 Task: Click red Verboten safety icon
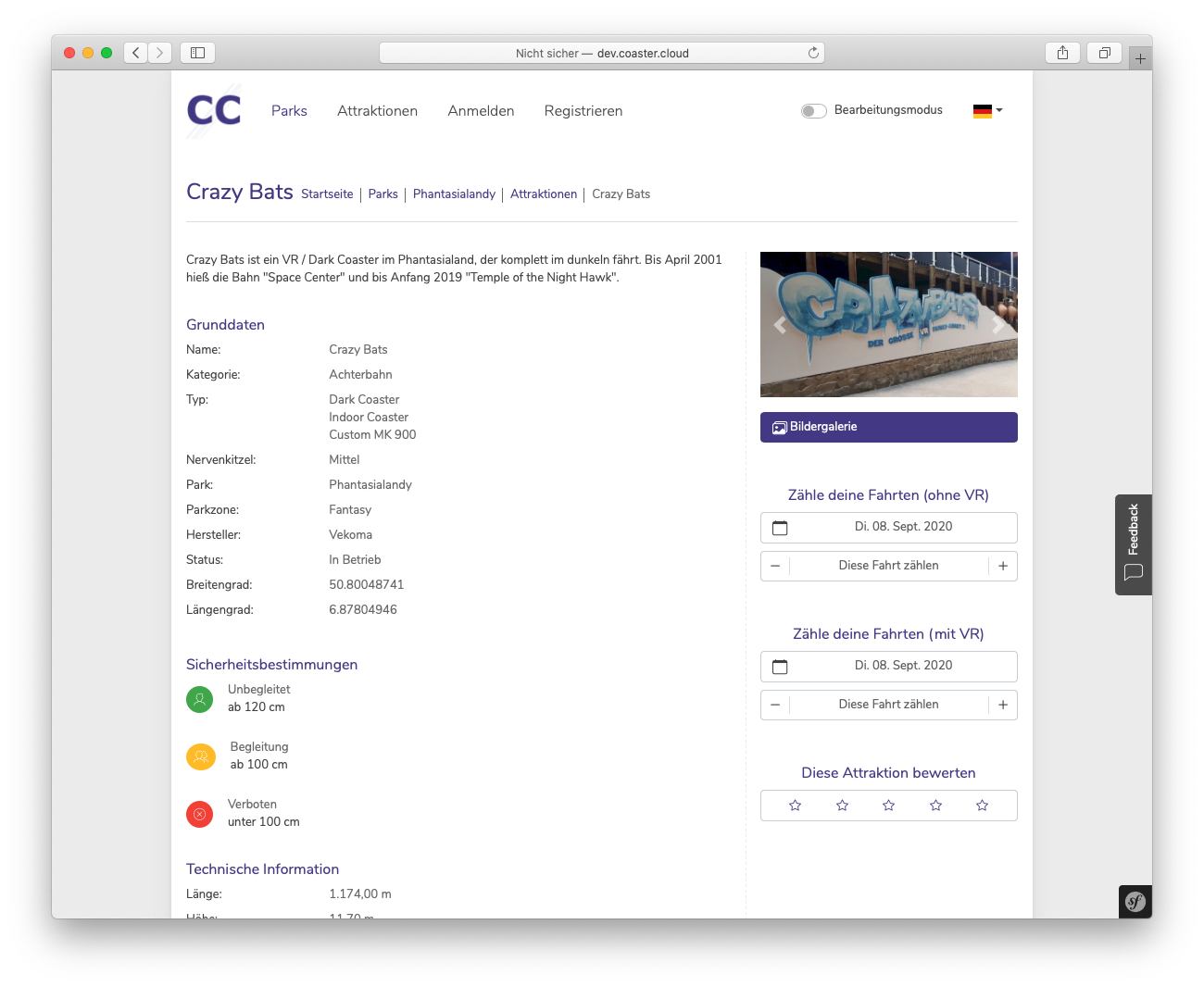point(200,814)
